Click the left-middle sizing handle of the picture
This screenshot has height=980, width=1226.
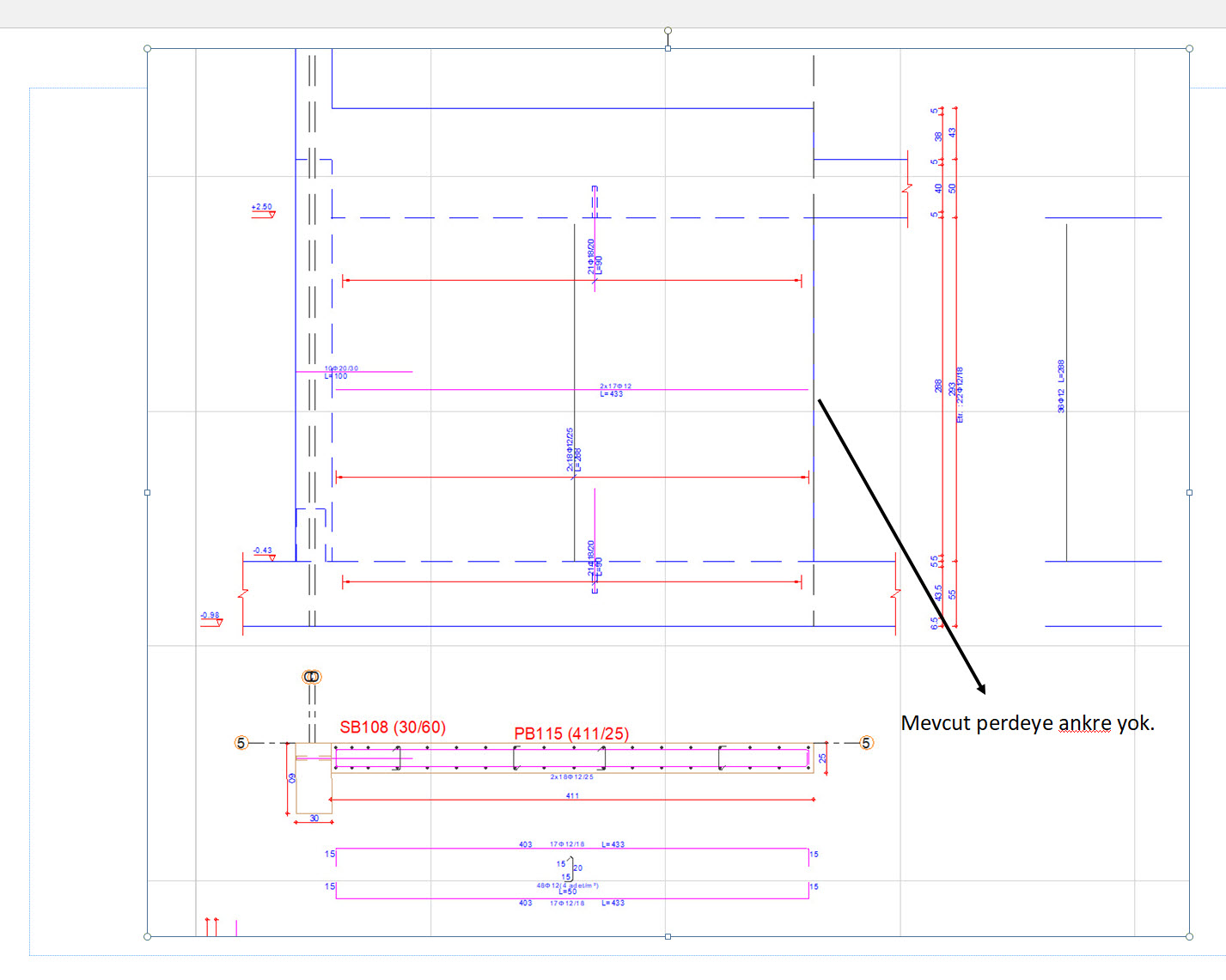[x=147, y=492]
